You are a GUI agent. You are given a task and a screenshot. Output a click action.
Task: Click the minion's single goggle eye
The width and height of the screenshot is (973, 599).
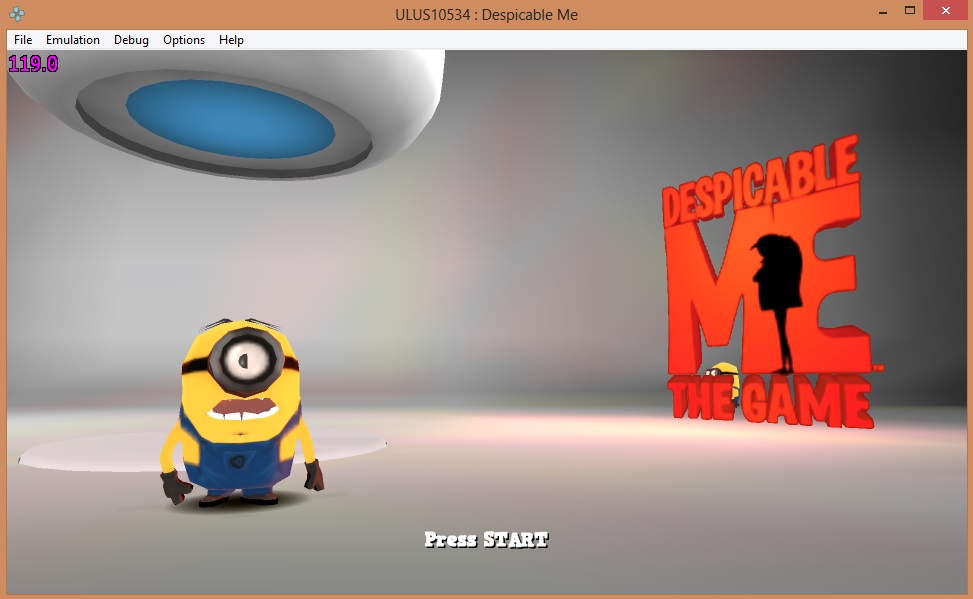[243, 358]
